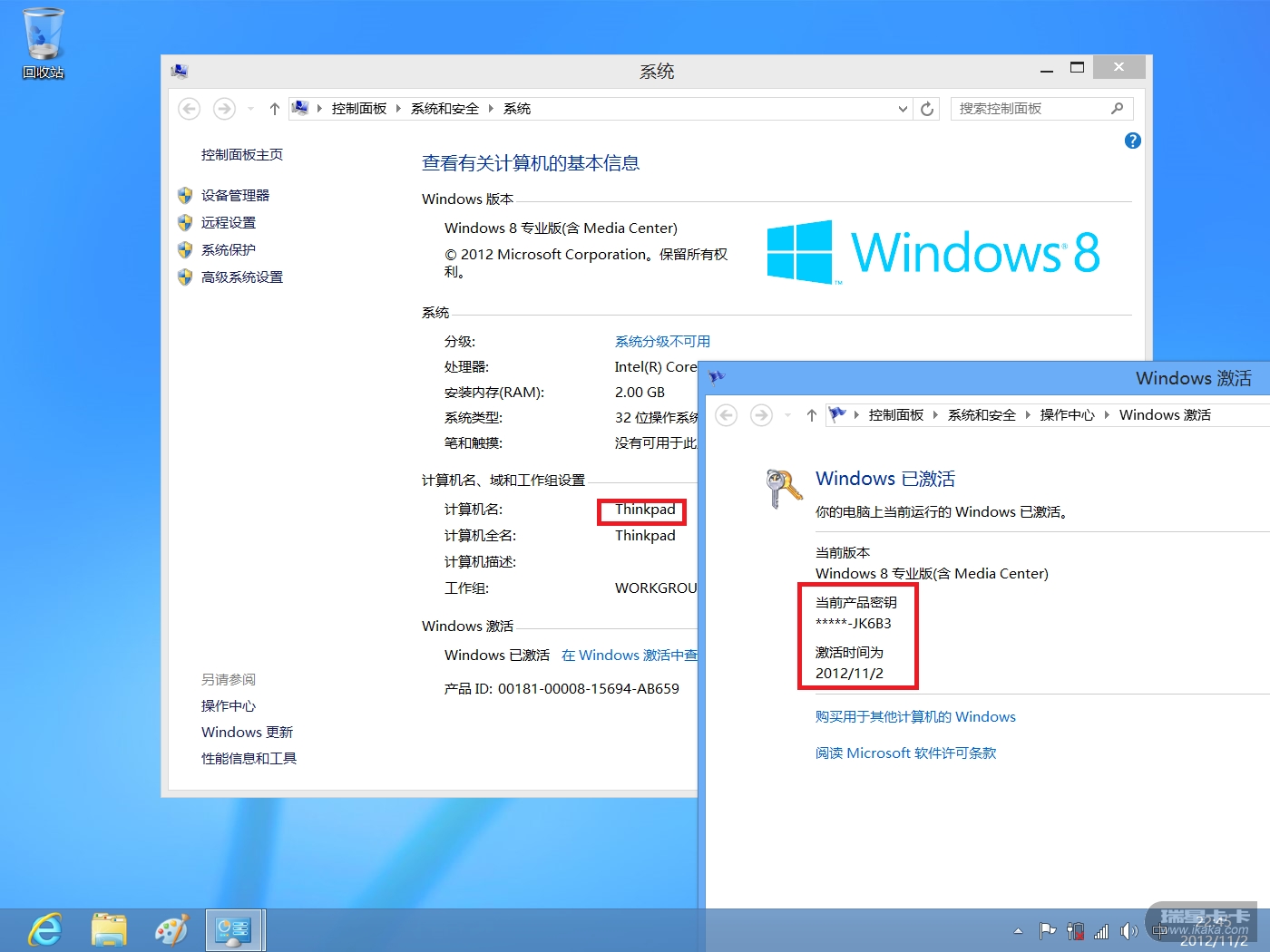Click the System window title bar icon

180,71
